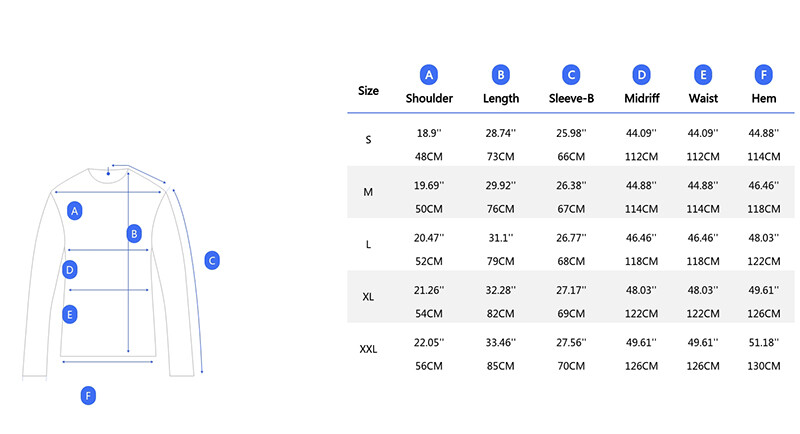Screen dimensions: 800x434
Task: Select the Shoulder column label
Action: click(429, 99)
